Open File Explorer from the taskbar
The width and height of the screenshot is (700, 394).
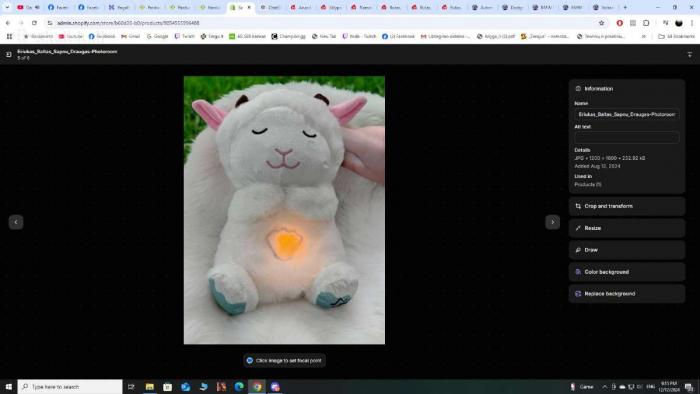tap(150, 386)
